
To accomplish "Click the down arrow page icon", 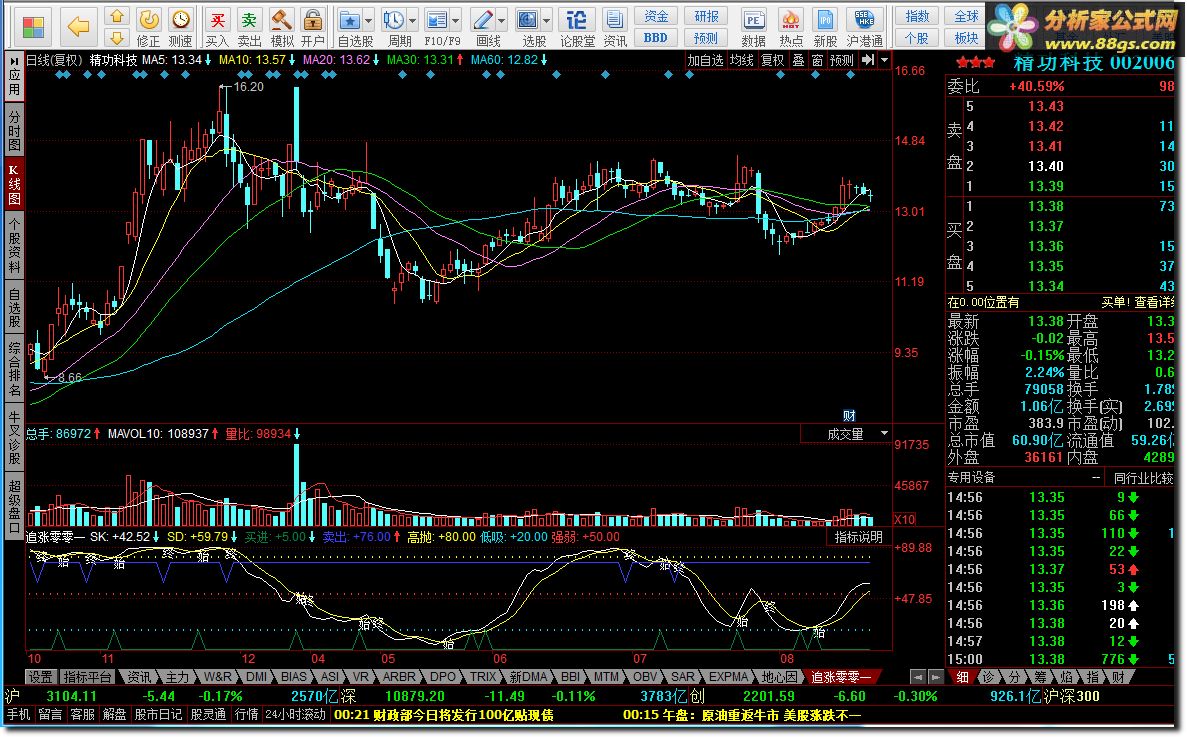I will [117, 37].
